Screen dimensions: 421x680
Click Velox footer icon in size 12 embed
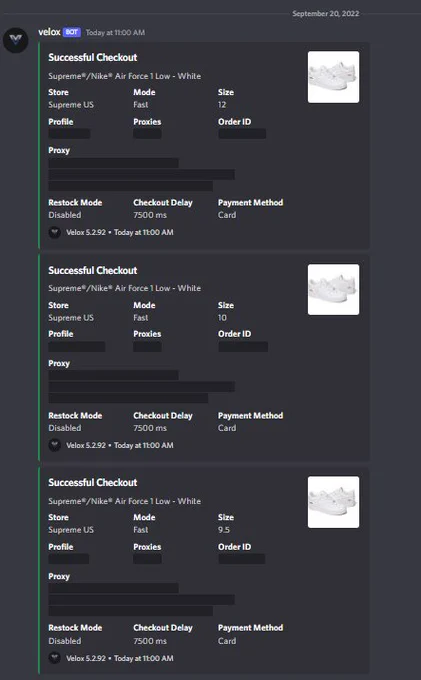point(54,232)
